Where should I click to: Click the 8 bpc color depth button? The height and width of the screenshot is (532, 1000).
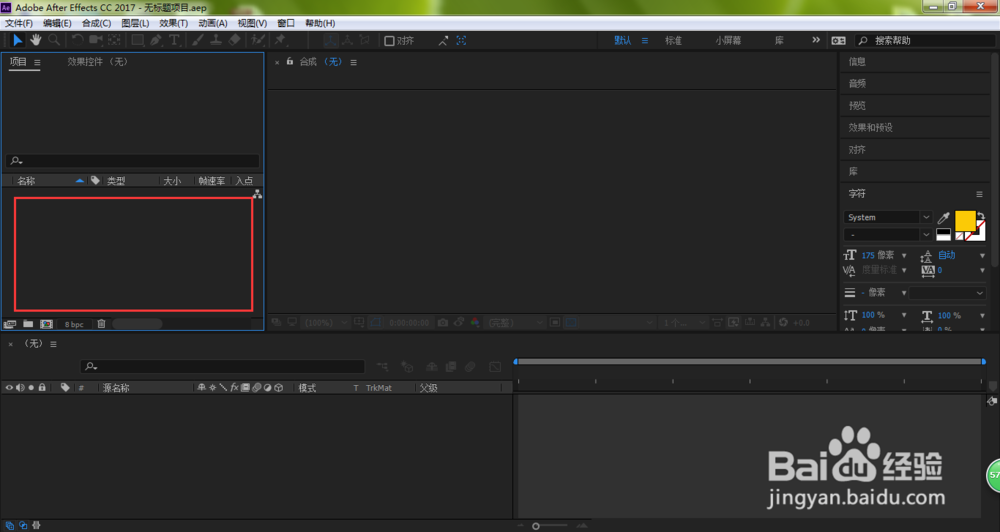pyautogui.click(x=74, y=324)
